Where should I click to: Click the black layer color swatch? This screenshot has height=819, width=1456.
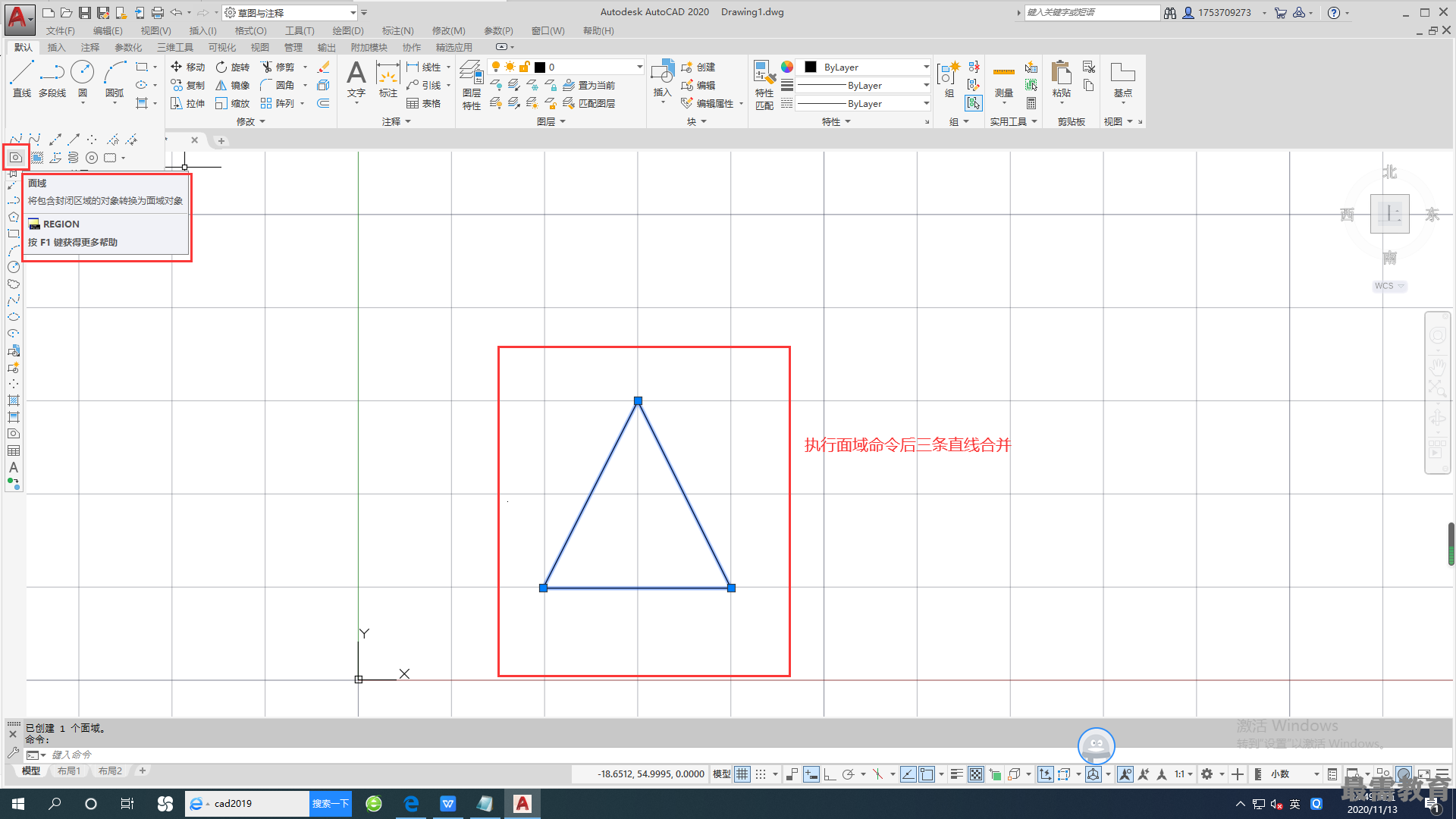click(540, 67)
